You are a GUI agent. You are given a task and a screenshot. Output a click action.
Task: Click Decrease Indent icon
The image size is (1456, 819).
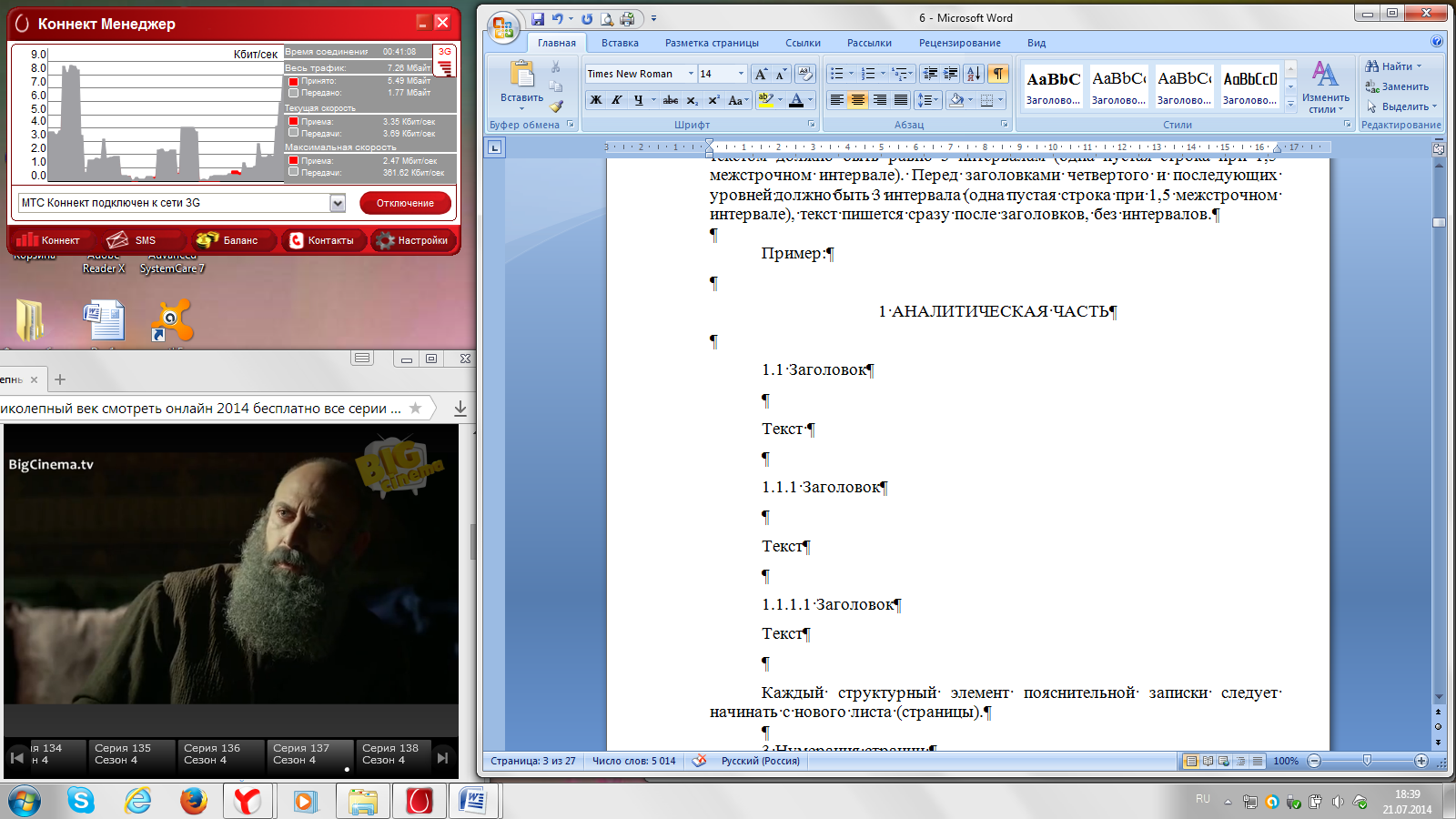(930, 74)
